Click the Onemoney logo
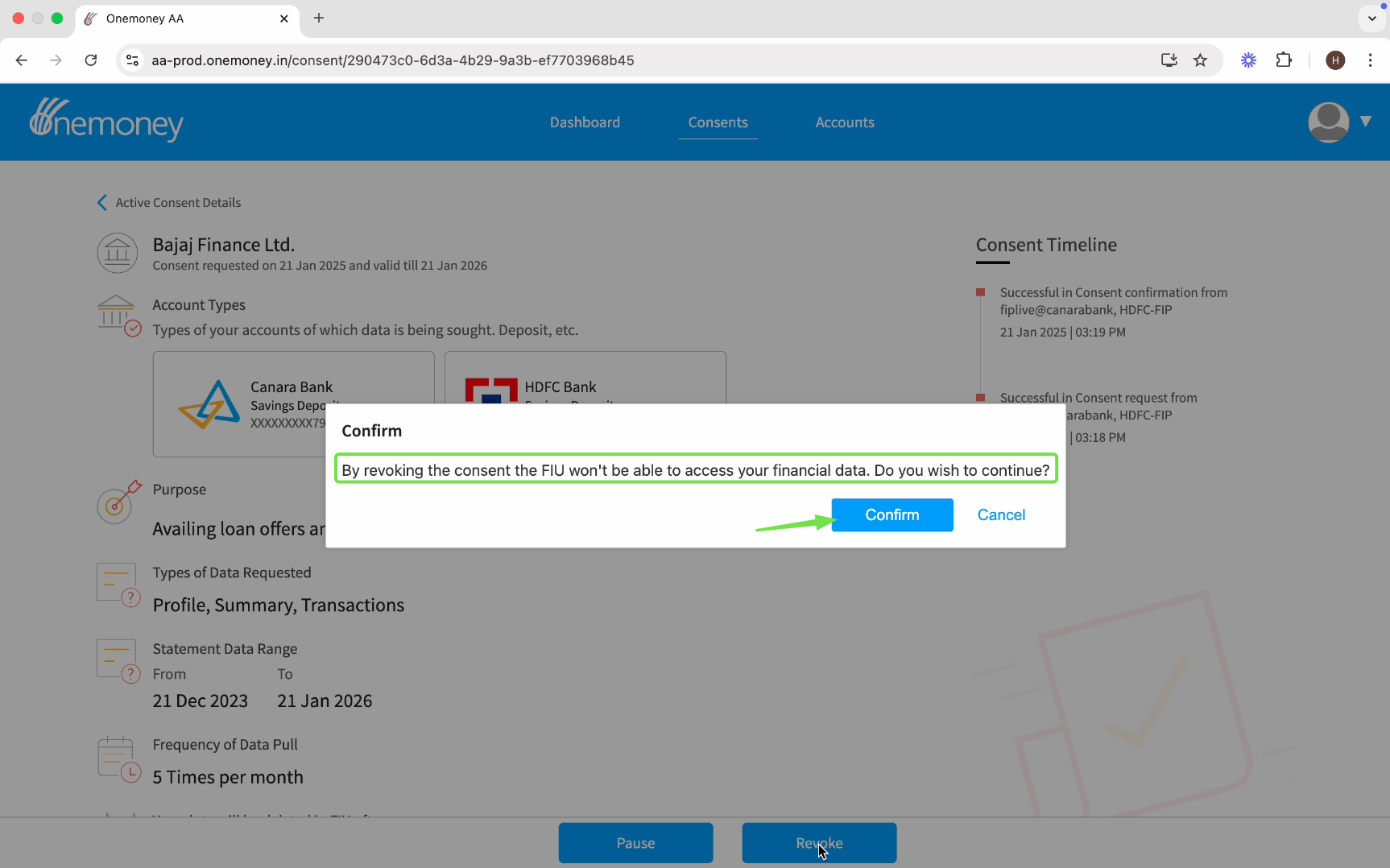Viewport: 1390px width, 868px height. tap(106, 121)
